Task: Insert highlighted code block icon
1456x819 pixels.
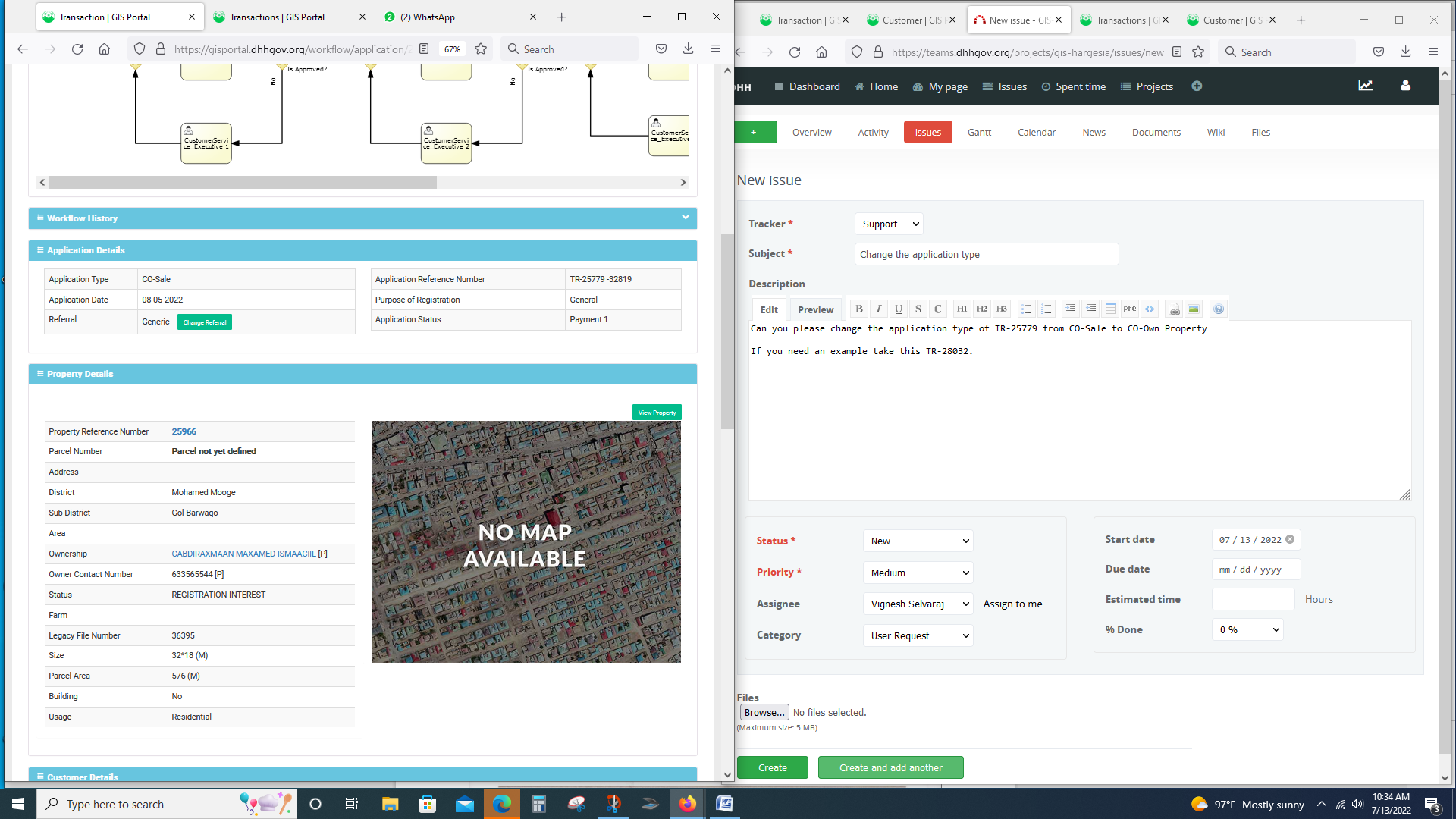Action: (1150, 309)
